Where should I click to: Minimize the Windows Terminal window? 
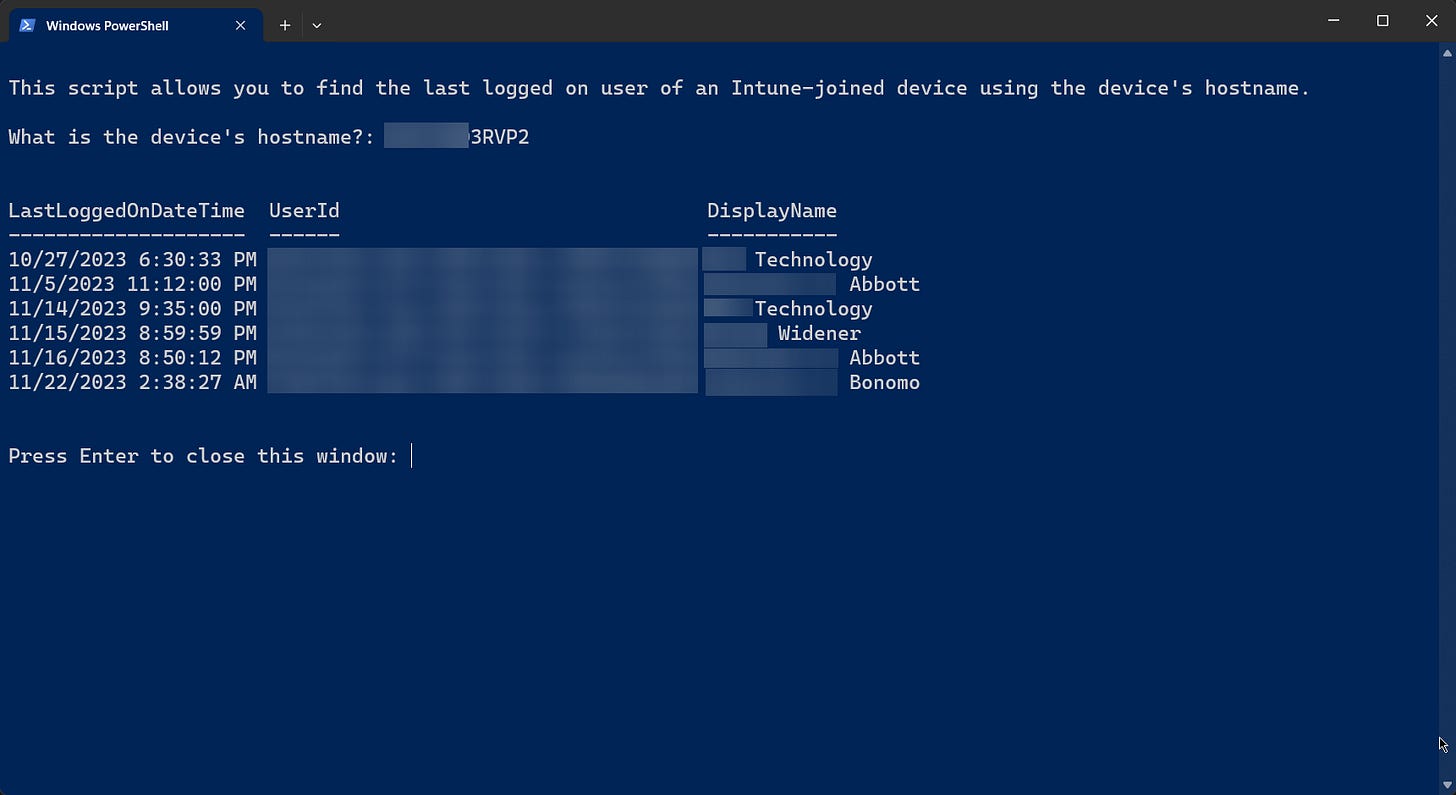pyautogui.click(x=1334, y=20)
